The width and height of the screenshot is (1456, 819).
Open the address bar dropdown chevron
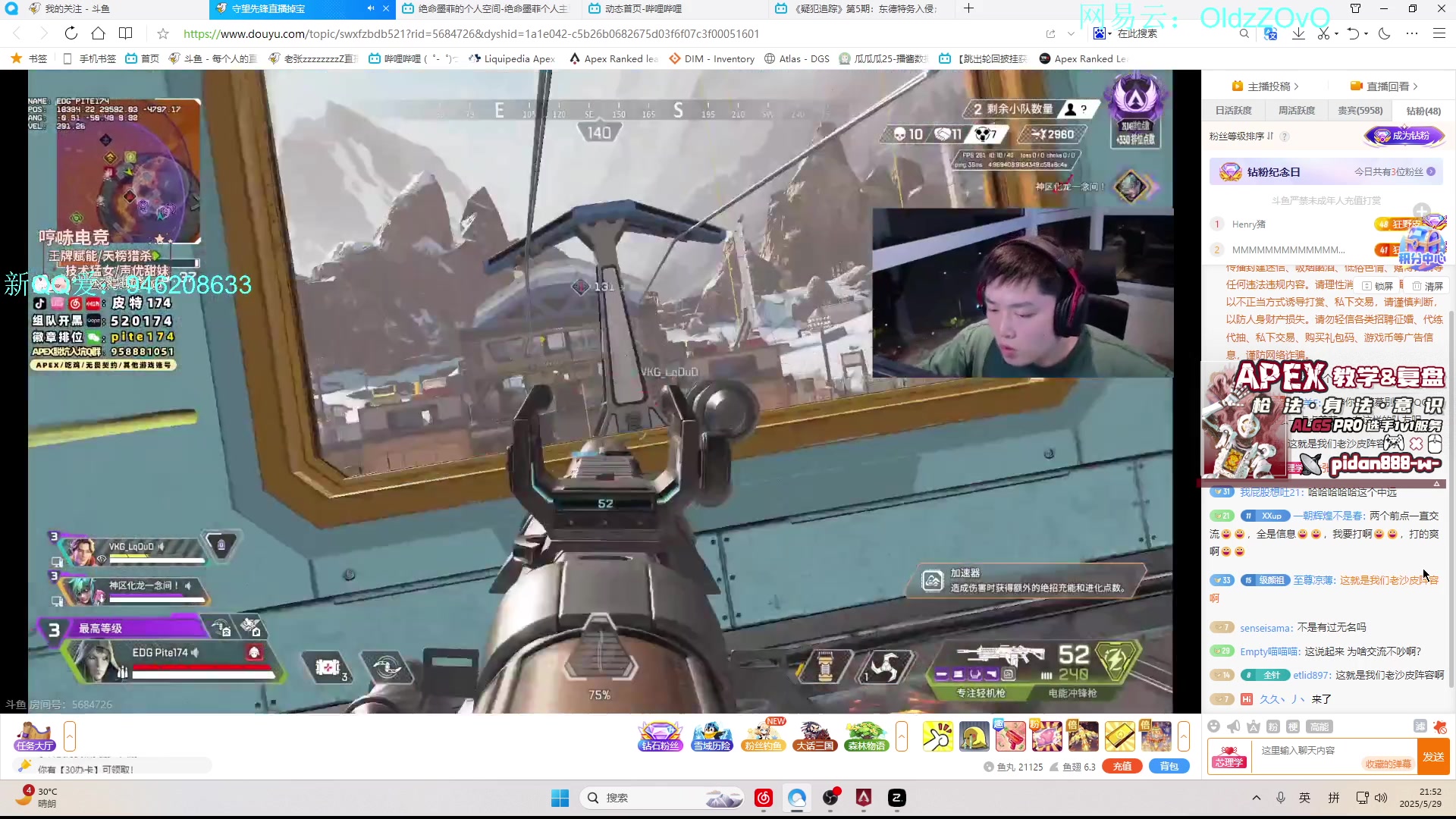click(1071, 33)
